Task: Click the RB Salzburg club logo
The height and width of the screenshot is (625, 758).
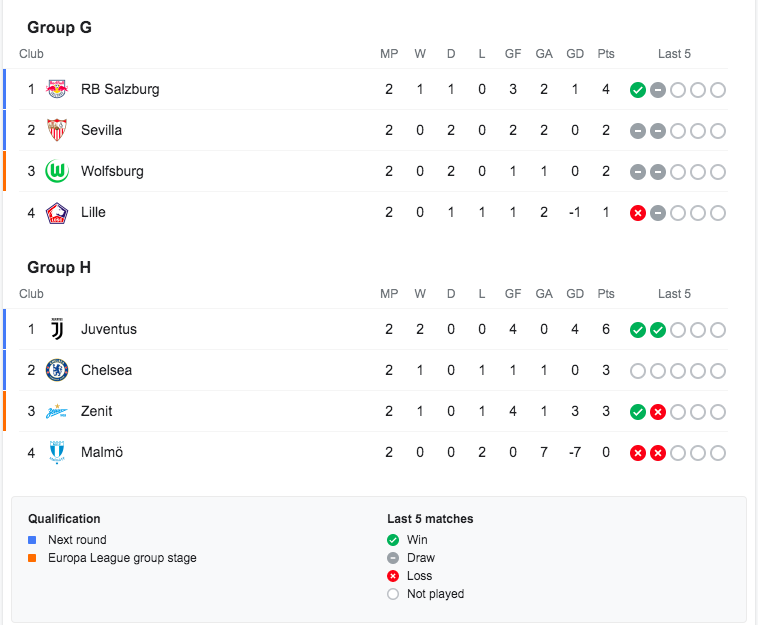Action: tap(57, 89)
